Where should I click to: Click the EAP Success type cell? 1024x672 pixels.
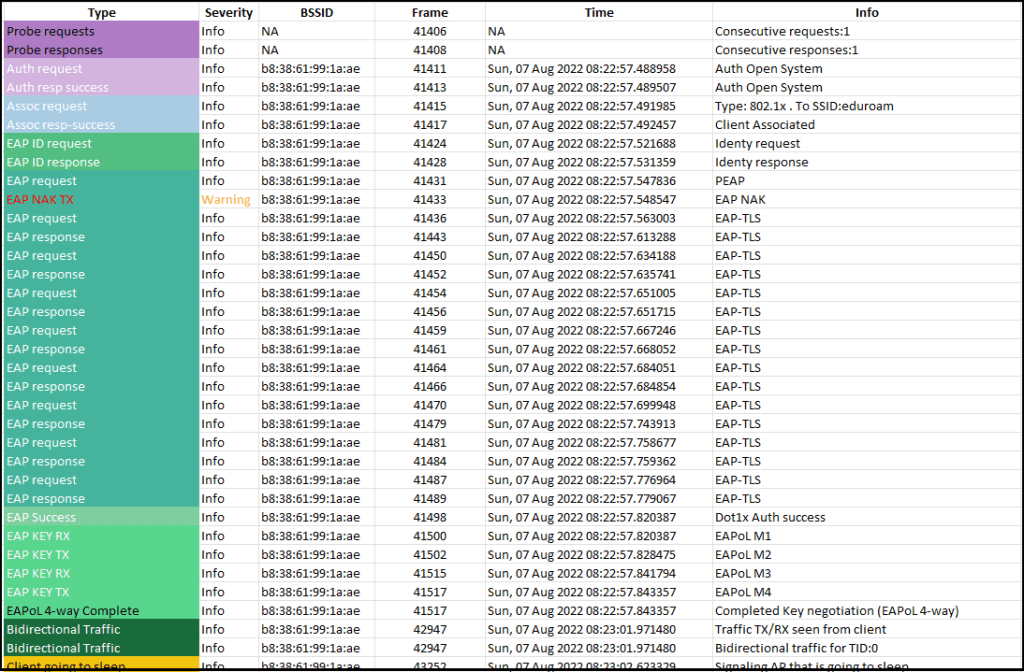pyautogui.click(x=101, y=518)
